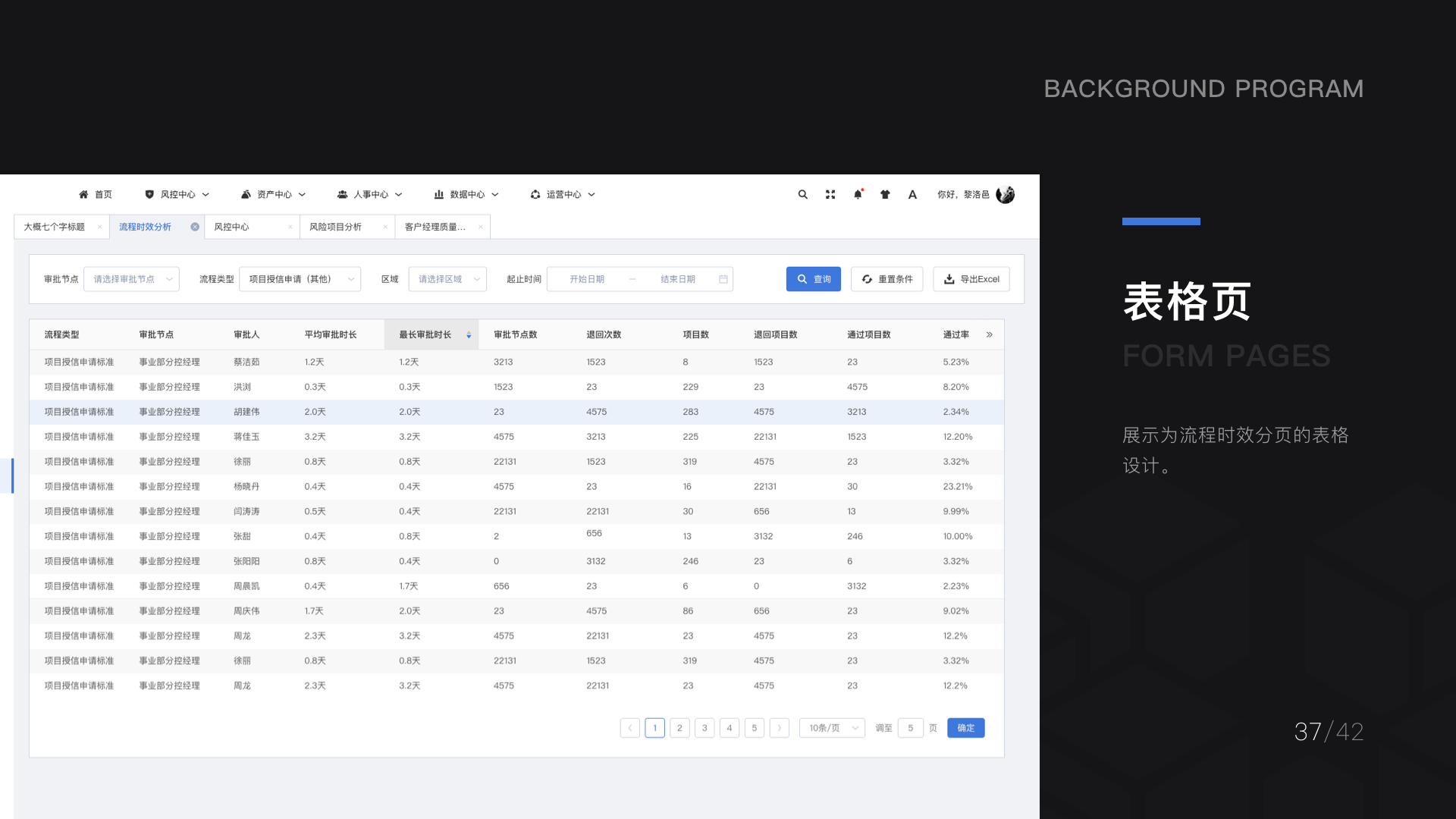Click the 重置条件 button
The width and height of the screenshot is (1456, 819).
coord(887,279)
